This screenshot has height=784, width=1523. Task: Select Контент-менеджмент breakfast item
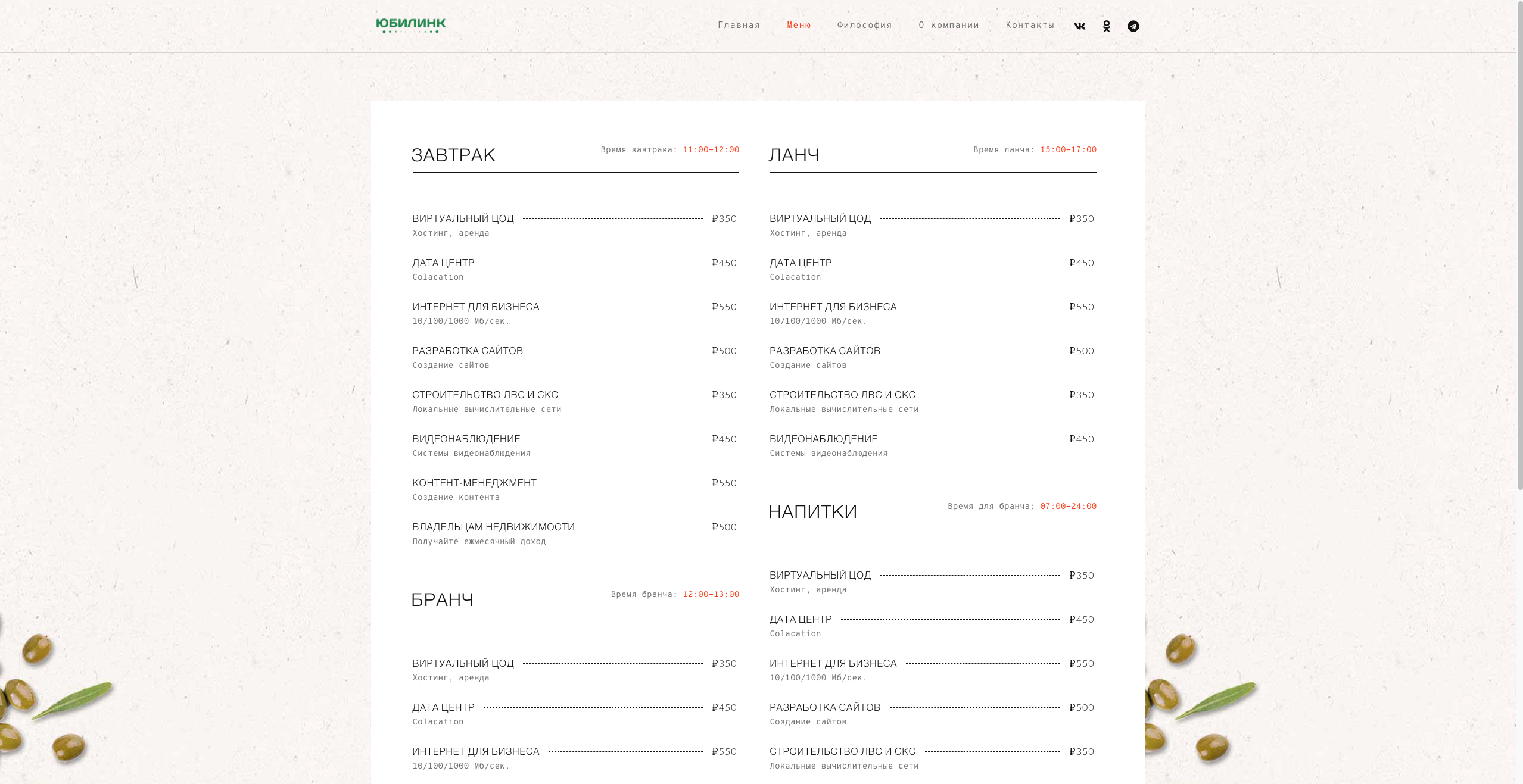pos(474,483)
